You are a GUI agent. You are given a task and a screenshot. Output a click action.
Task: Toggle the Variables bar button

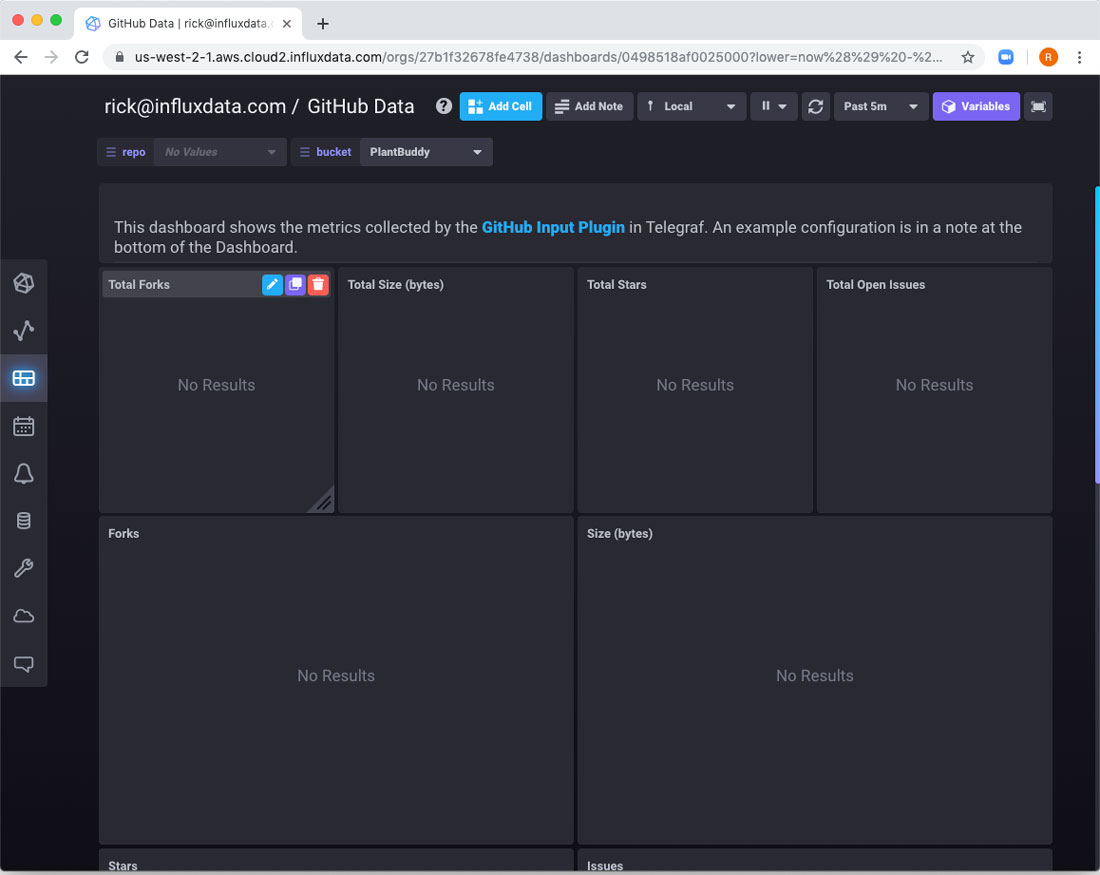[x=975, y=106]
